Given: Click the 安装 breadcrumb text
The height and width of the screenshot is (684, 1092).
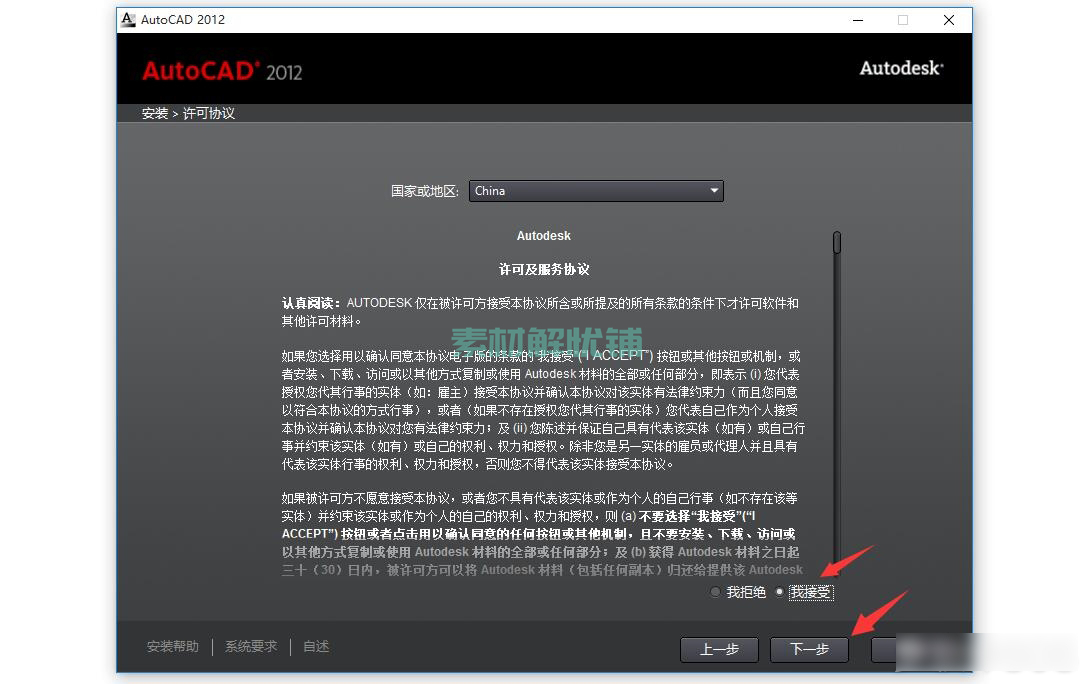Looking at the screenshot, I should point(155,114).
